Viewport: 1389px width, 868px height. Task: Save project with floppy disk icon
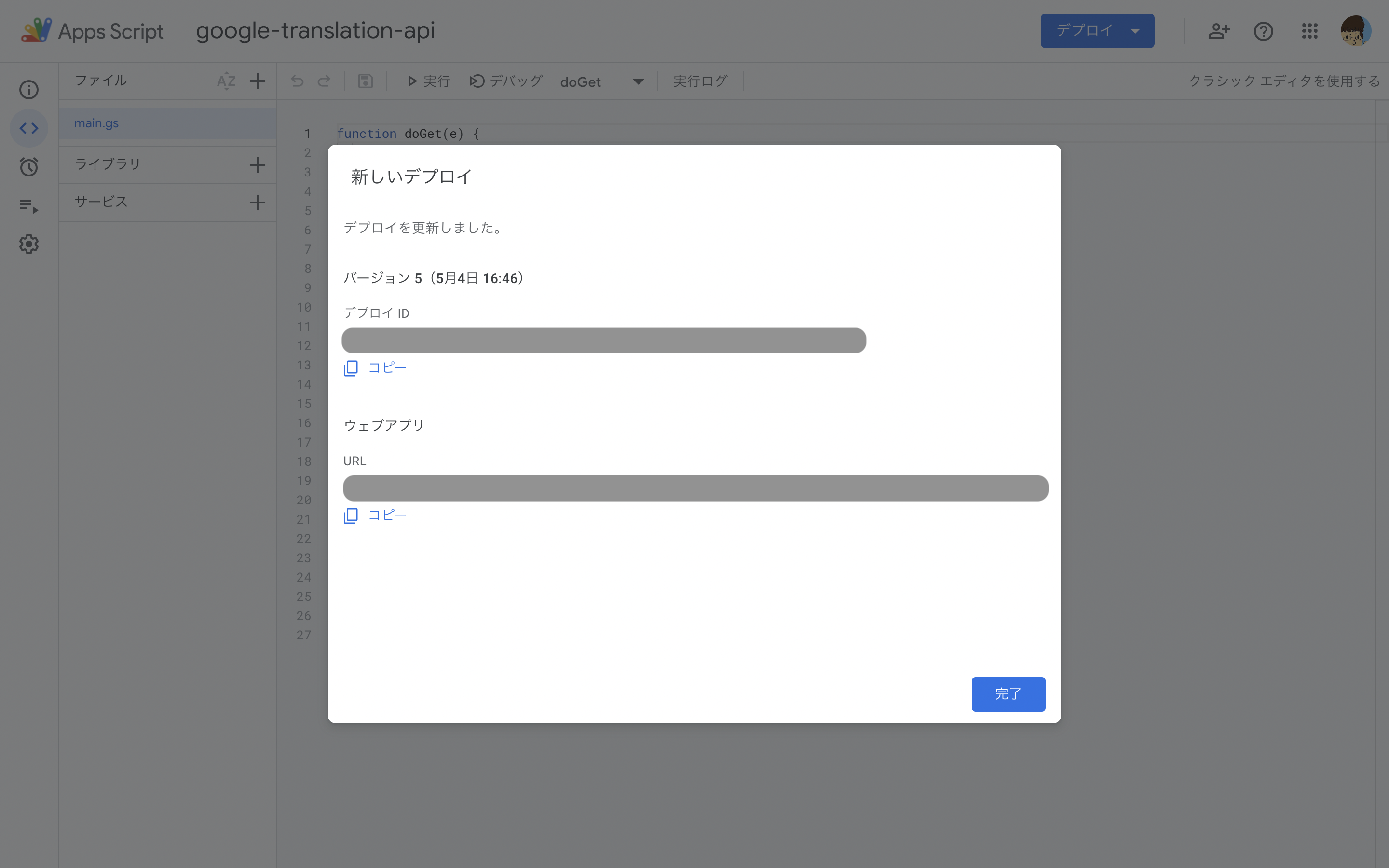pyautogui.click(x=366, y=81)
